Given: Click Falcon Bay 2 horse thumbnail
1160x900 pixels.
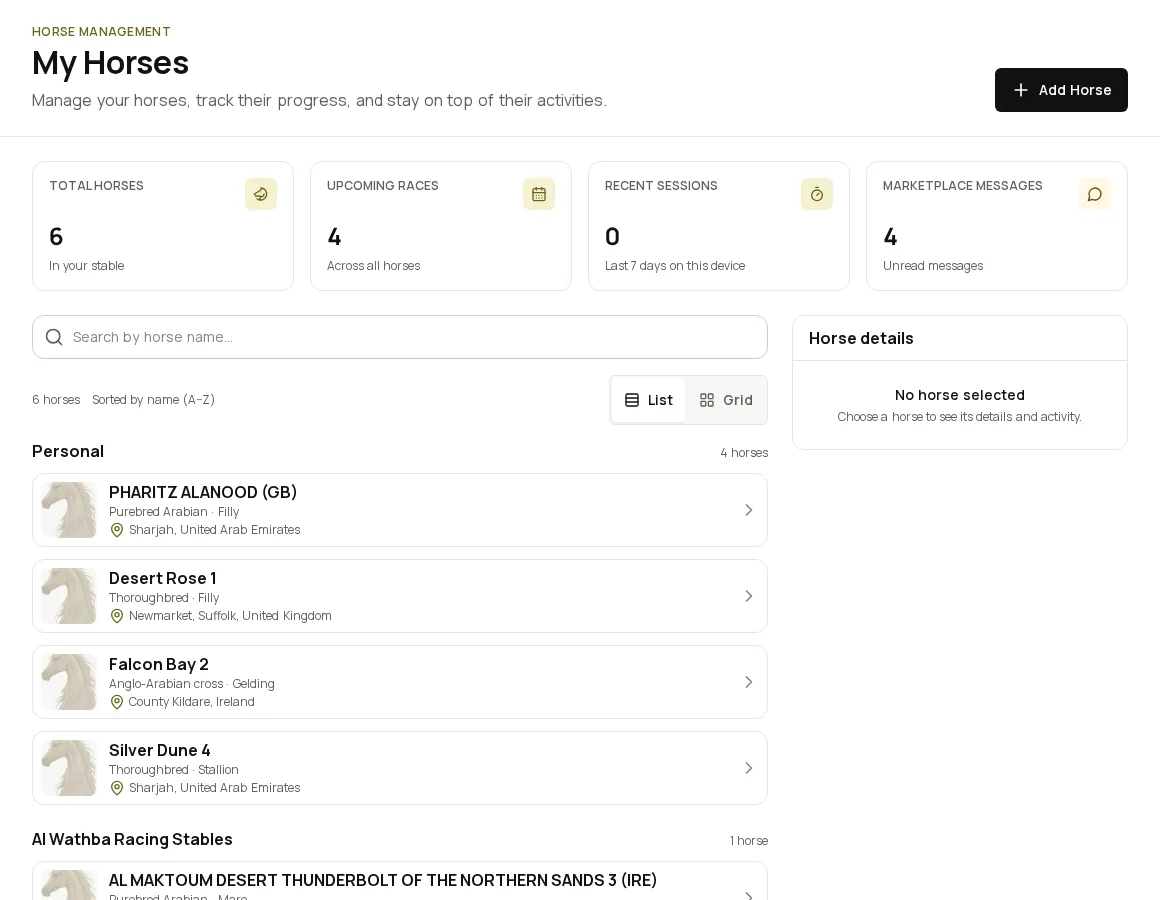Looking at the screenshot, I should (69, 682).
